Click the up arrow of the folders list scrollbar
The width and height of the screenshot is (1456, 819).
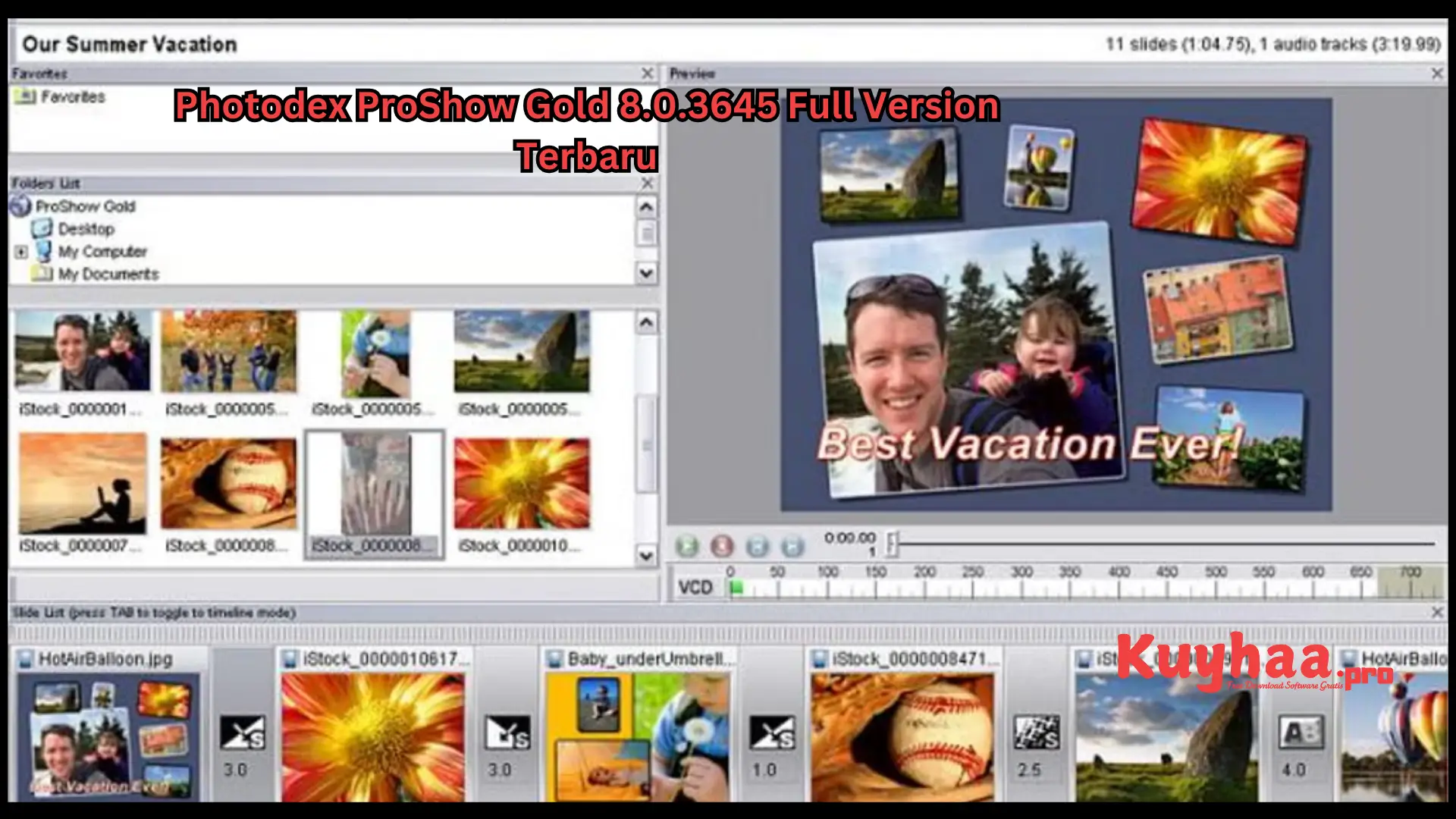[646, 207]
